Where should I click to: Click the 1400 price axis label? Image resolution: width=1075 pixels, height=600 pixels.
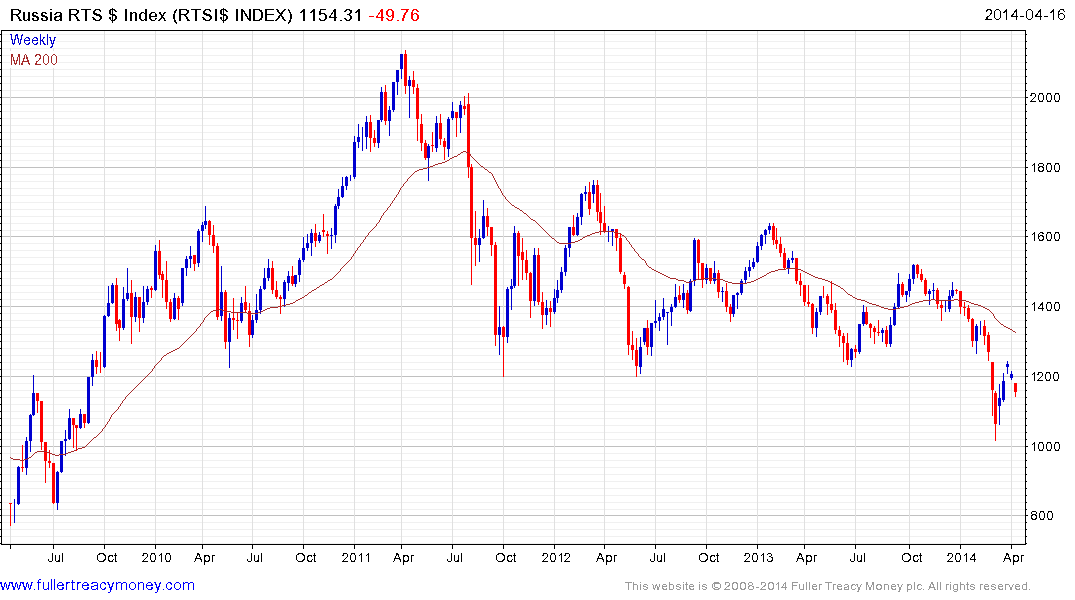tap(1046, 307)
